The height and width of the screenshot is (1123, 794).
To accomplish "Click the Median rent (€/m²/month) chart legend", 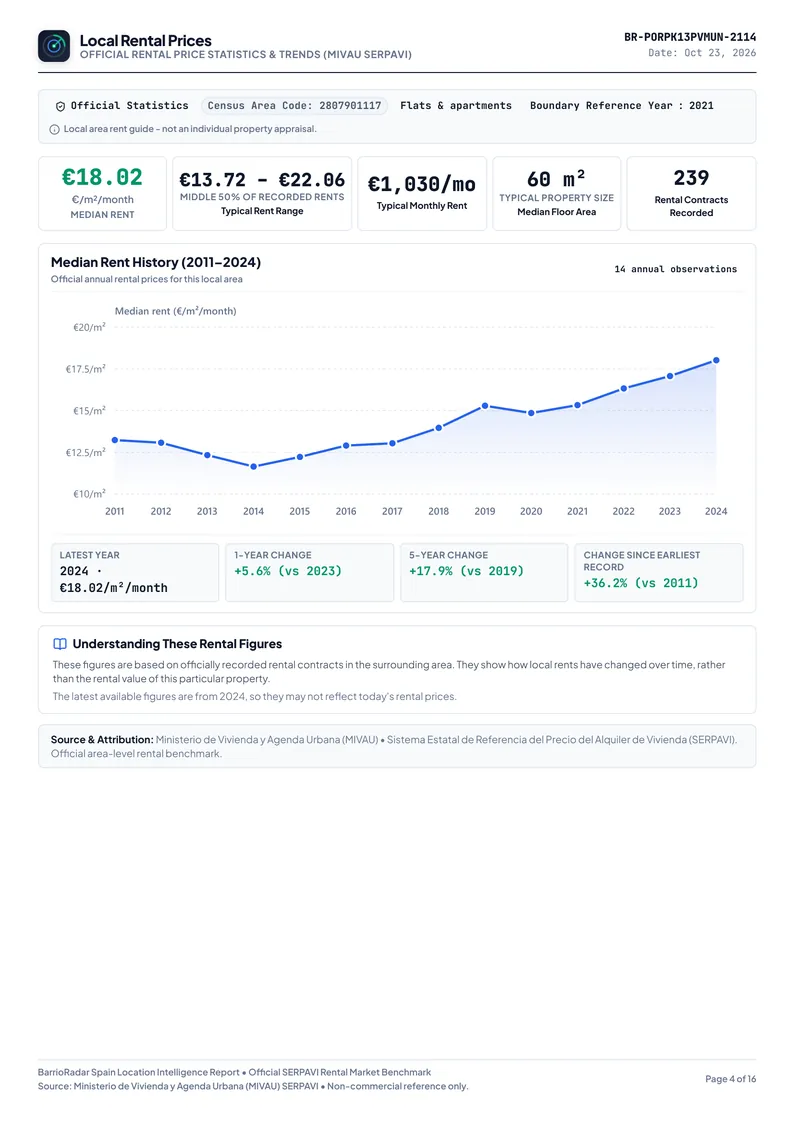I will point(175,311).
